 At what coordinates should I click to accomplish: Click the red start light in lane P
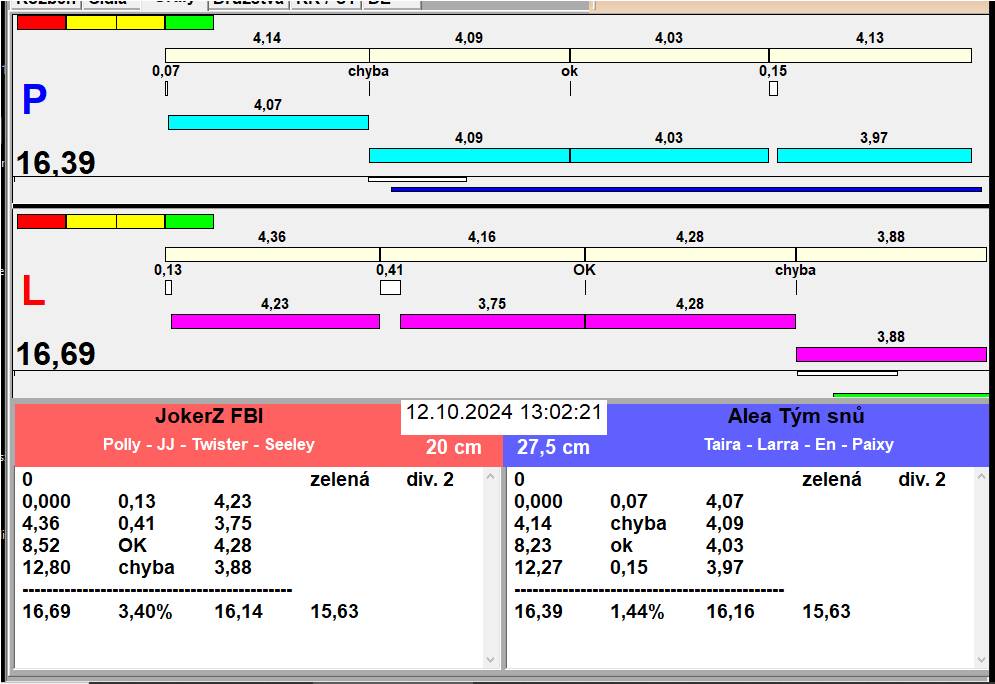41,23
